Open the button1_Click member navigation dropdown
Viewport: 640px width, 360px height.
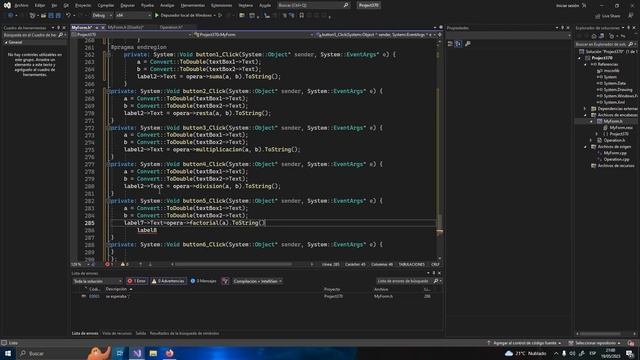point(376,35)
